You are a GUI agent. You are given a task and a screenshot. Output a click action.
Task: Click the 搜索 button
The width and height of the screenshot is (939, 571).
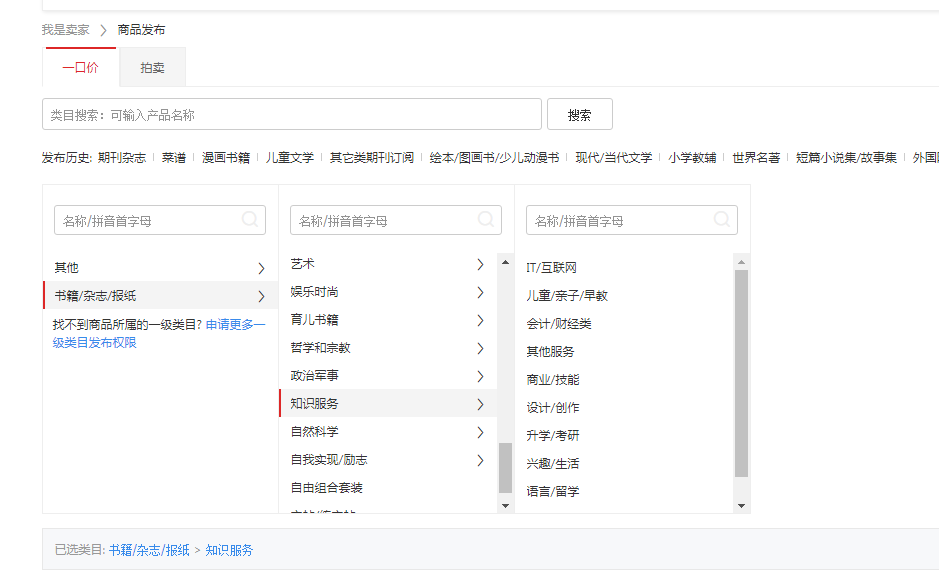(579, 115)
